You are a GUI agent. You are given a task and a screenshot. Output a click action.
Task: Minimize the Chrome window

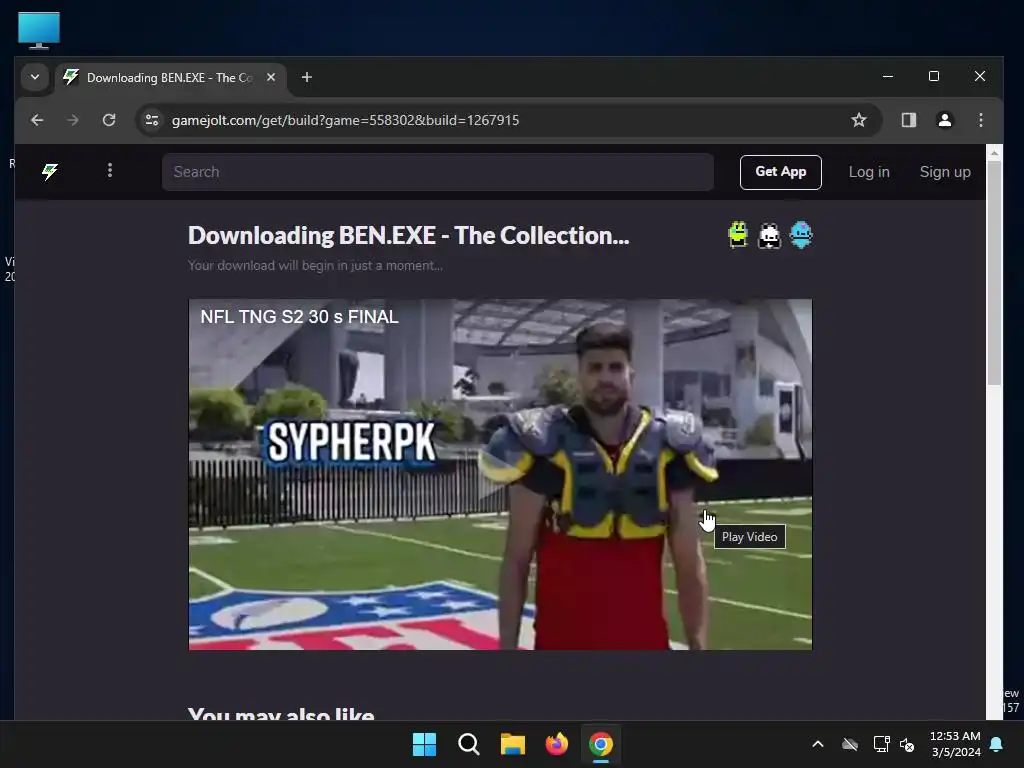tap(888, 76)
